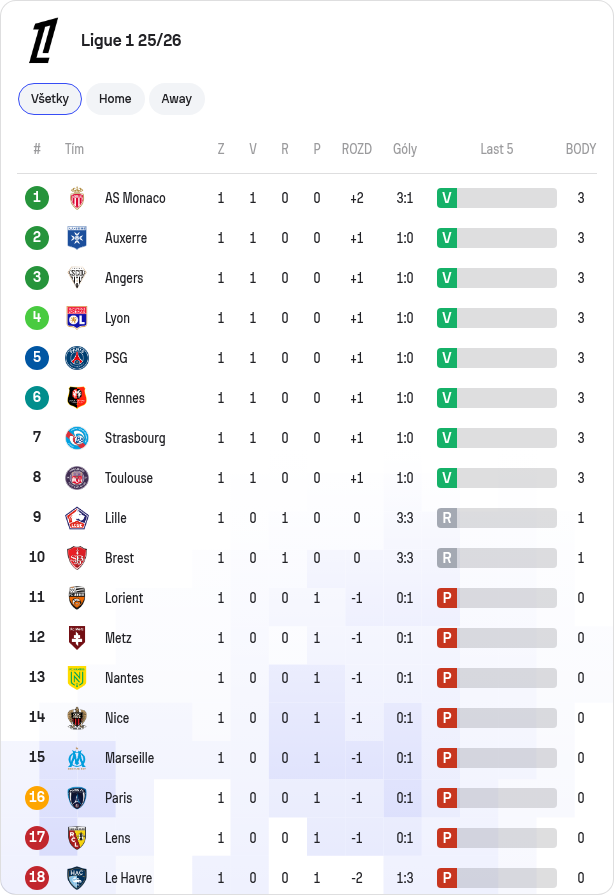Image resolution: width=614 pixels, height=895 pixels.
Task: Click the Nantes yellow crest
Action: click(77, 678)
